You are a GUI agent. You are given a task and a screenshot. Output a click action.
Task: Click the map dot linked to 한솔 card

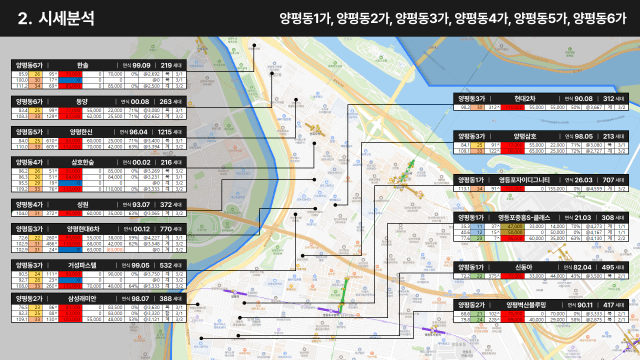(x=254, y=46)
